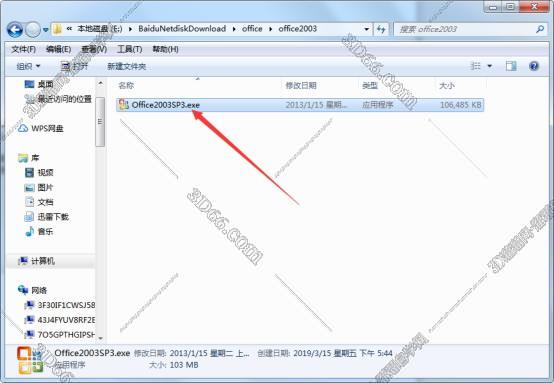Open the 文档 library
The height and width of the screenshot is (383, 554).
[x=45, y=202]
